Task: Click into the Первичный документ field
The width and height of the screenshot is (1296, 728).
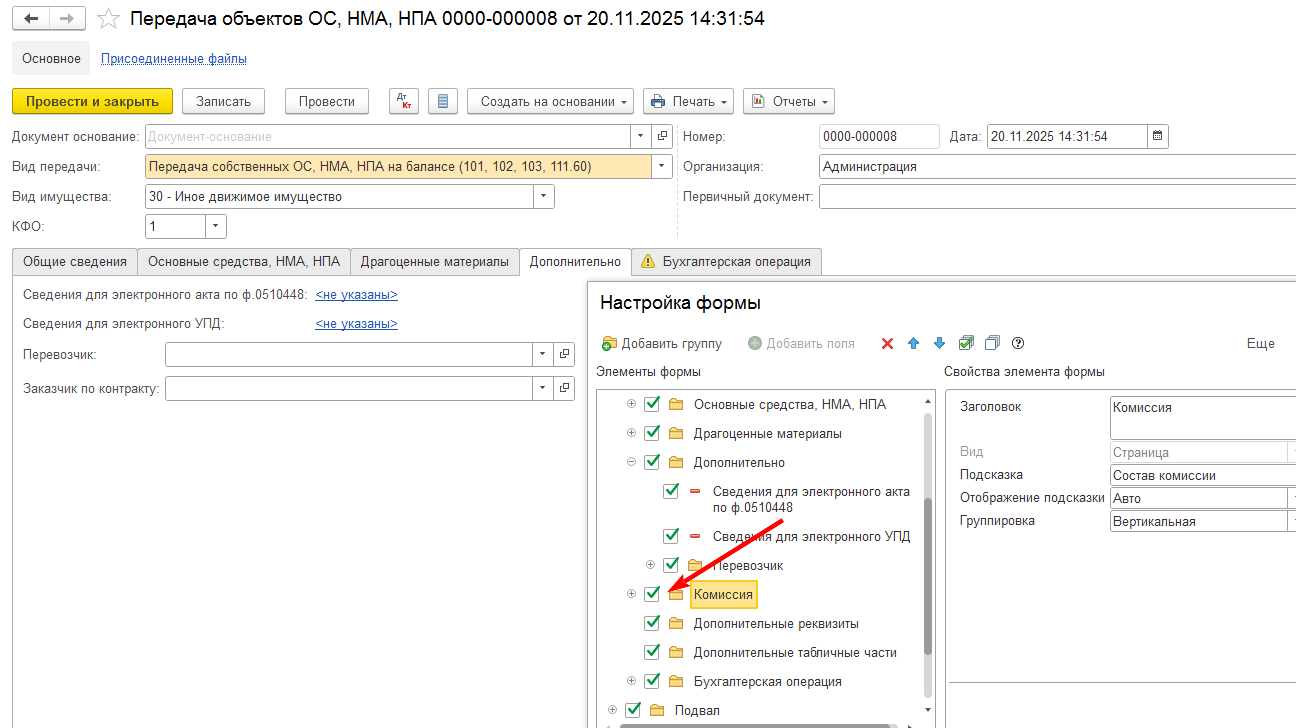Action: [x=1056, y=197]
